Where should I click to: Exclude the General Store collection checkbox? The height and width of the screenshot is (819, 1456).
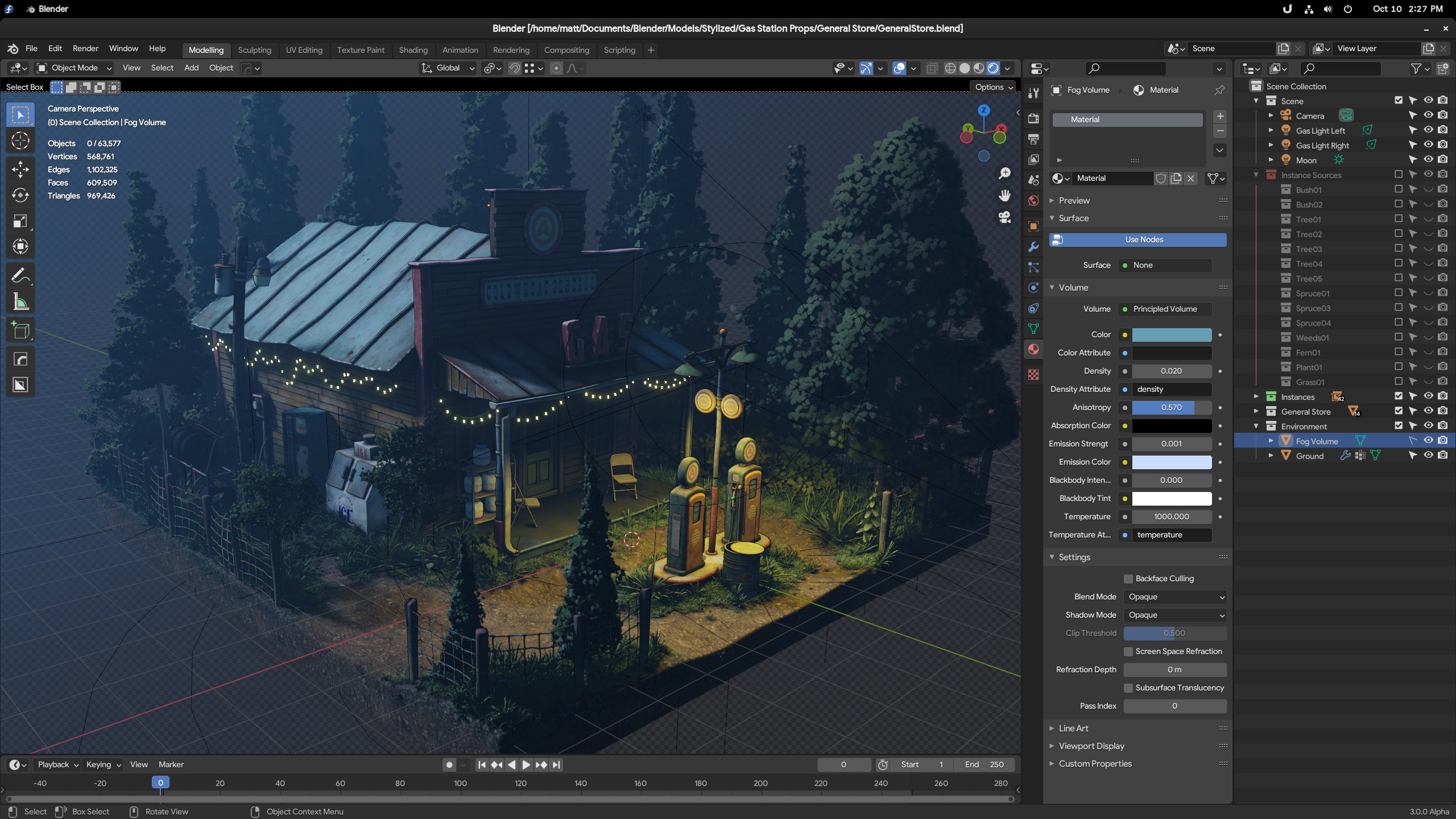[1399, 411]
